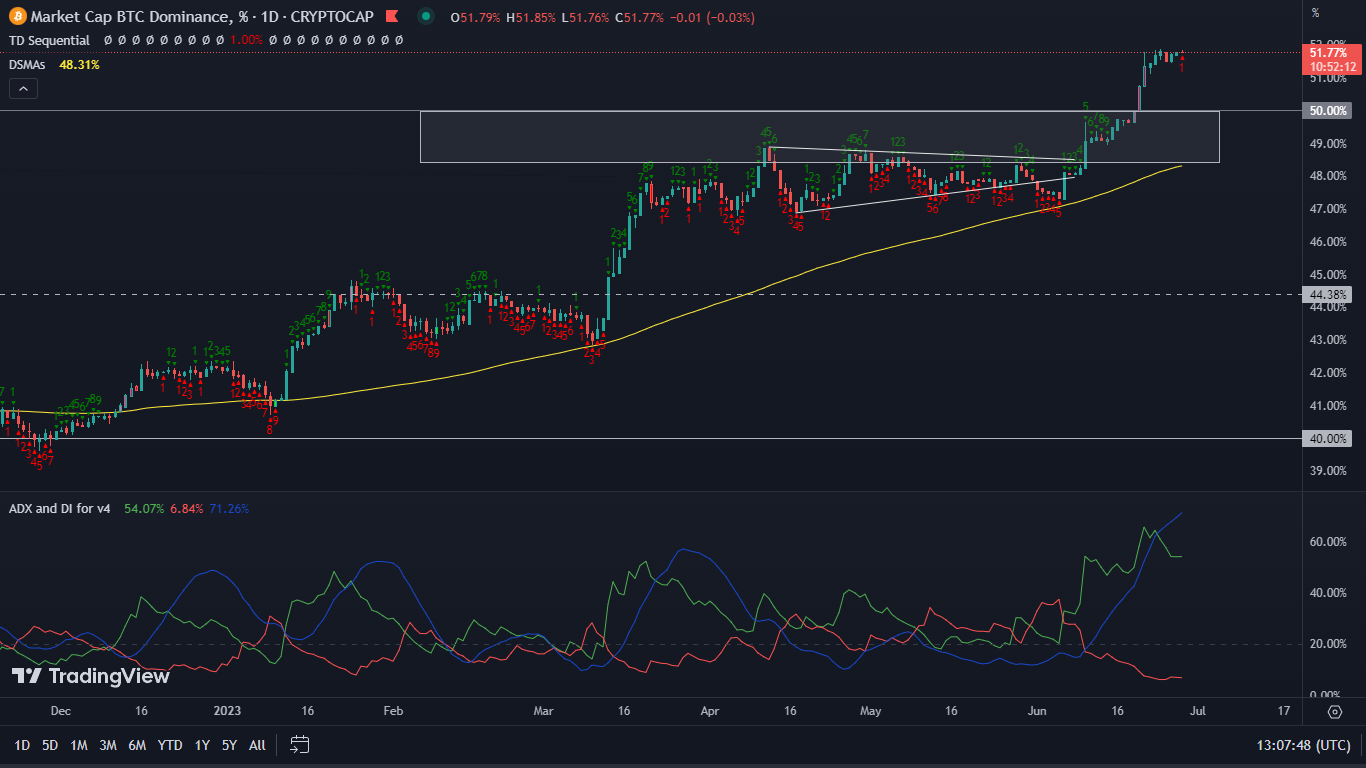The image size is (1366, 768).
Task: Click the 2023 label on the time axis
Action: click(227, 711)
